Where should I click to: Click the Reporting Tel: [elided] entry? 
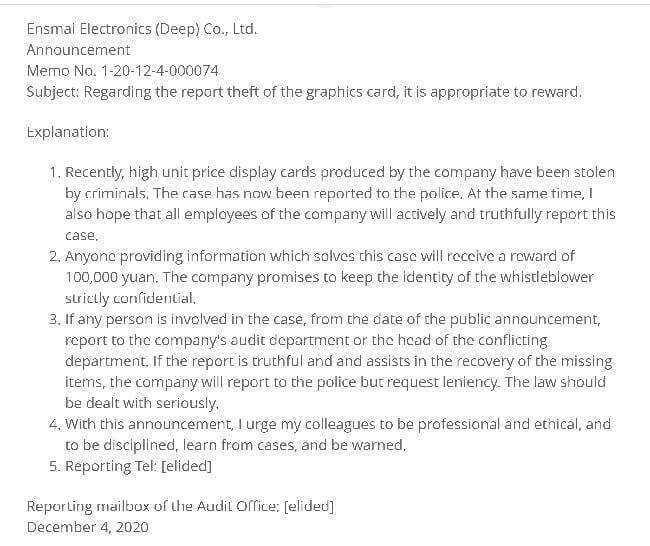(x=138, y=466)
